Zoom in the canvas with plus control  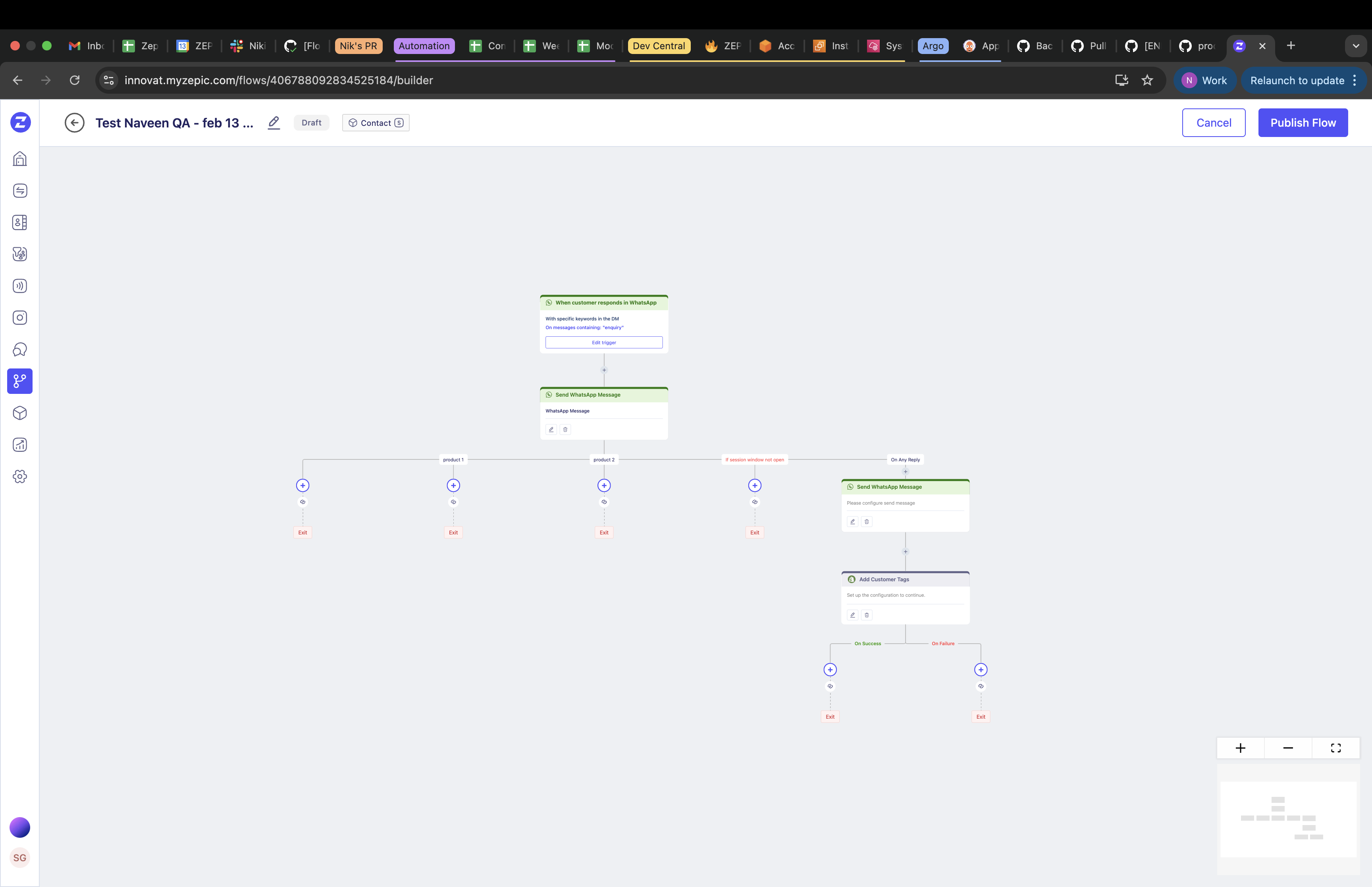tap(1241, 748)
